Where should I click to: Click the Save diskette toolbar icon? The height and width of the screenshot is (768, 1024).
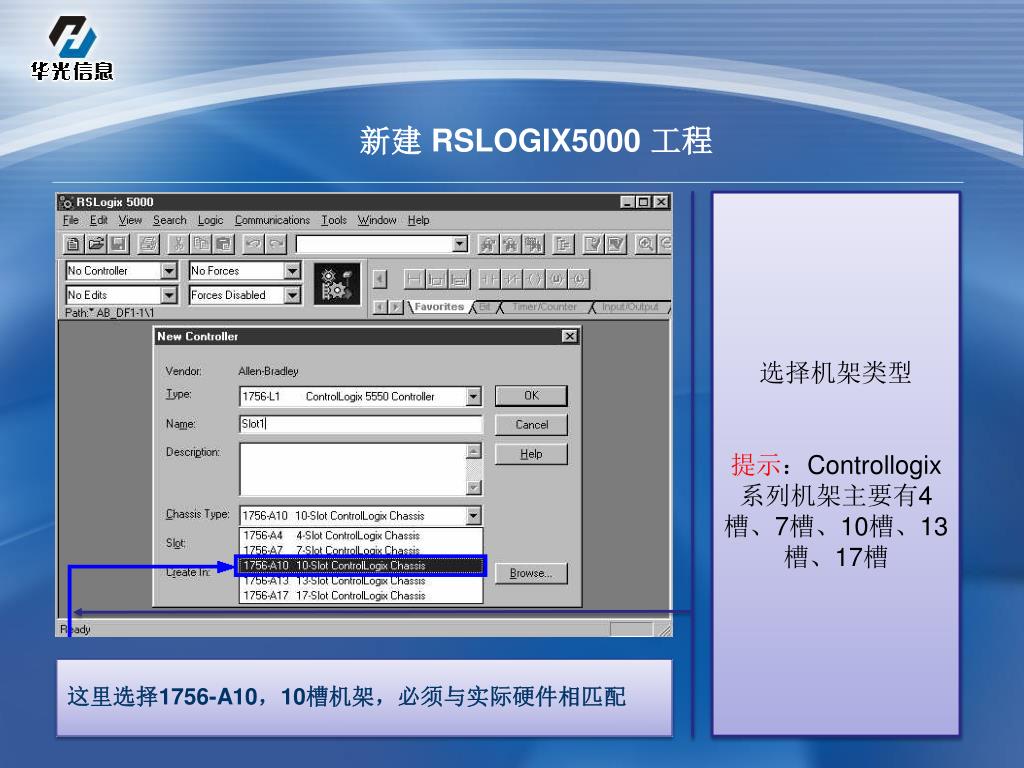coord(118,244)
